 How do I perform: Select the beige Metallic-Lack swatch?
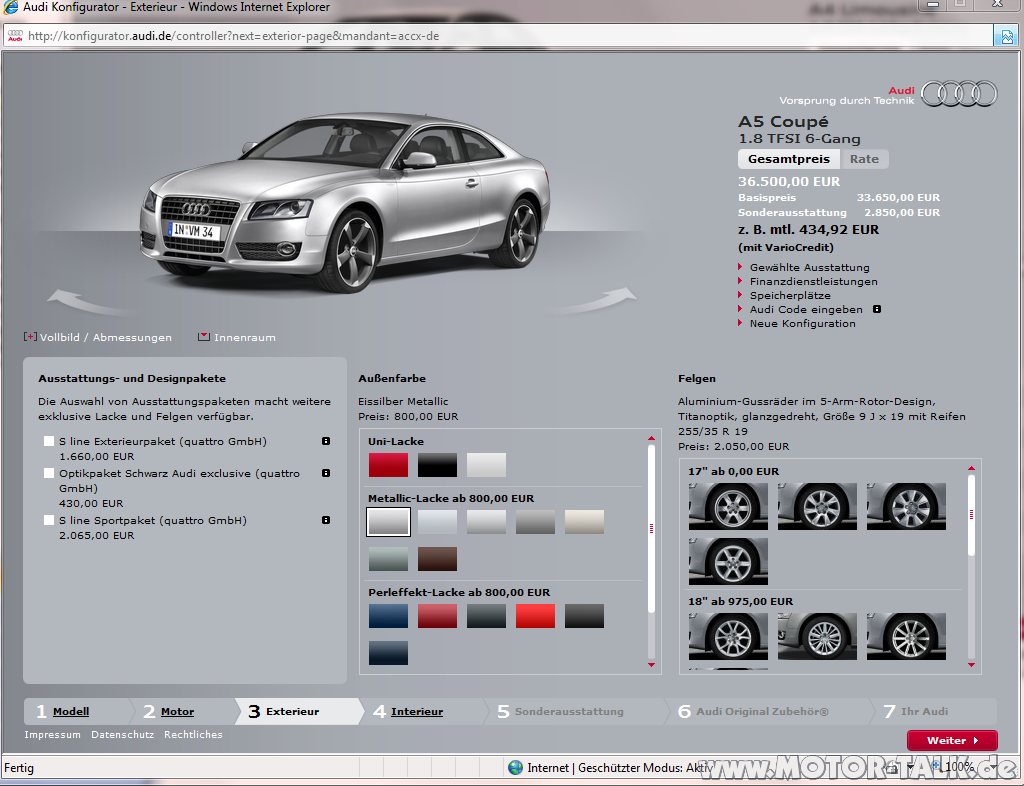(584, 522)
